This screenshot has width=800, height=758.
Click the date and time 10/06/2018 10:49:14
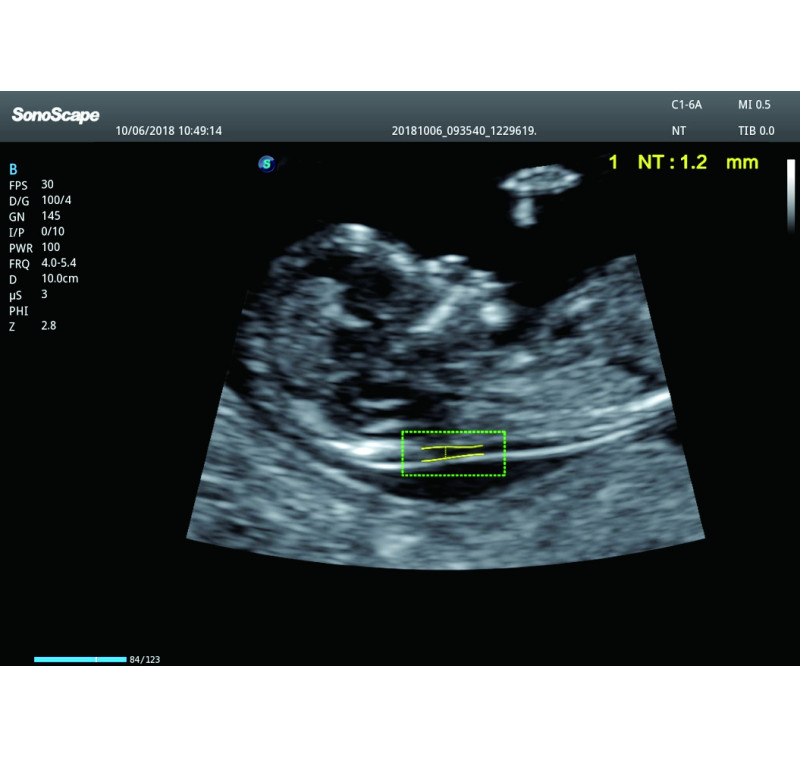pyautogui.click(x=169, y=131)
